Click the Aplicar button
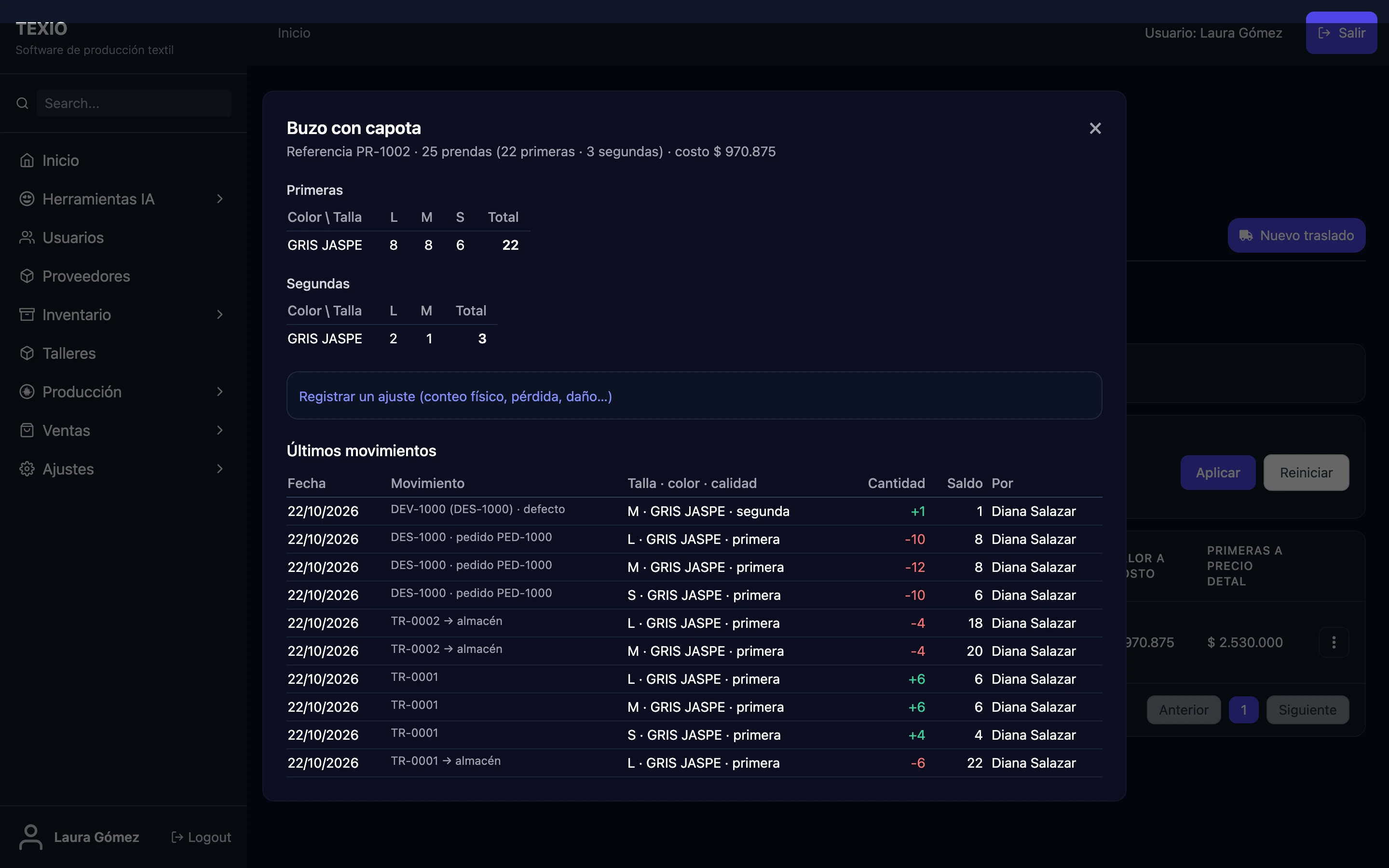The height and width of the screenshot is (868, 1389). pyautogui.click(x=1217, y=473)
